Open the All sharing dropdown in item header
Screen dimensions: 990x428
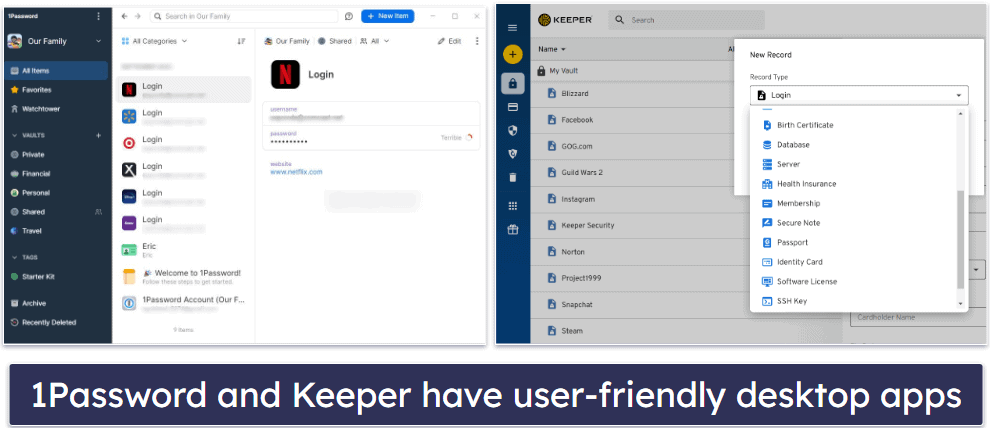click(x=374, y=41)
